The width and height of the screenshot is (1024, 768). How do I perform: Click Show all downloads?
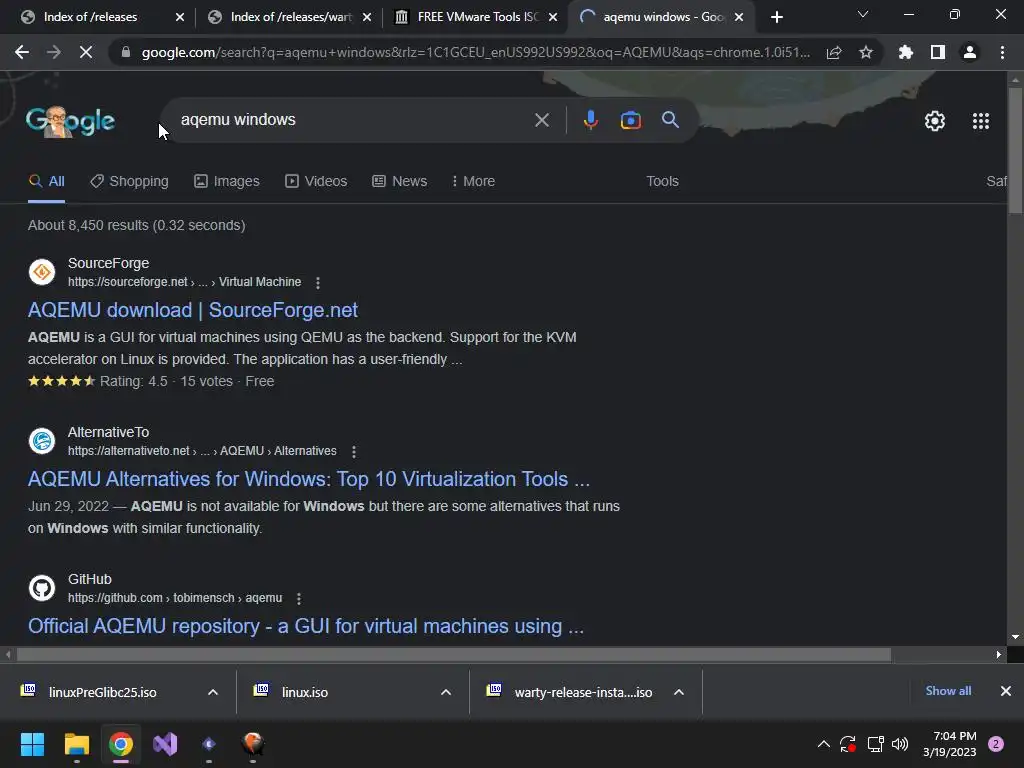tap(948, 691)
